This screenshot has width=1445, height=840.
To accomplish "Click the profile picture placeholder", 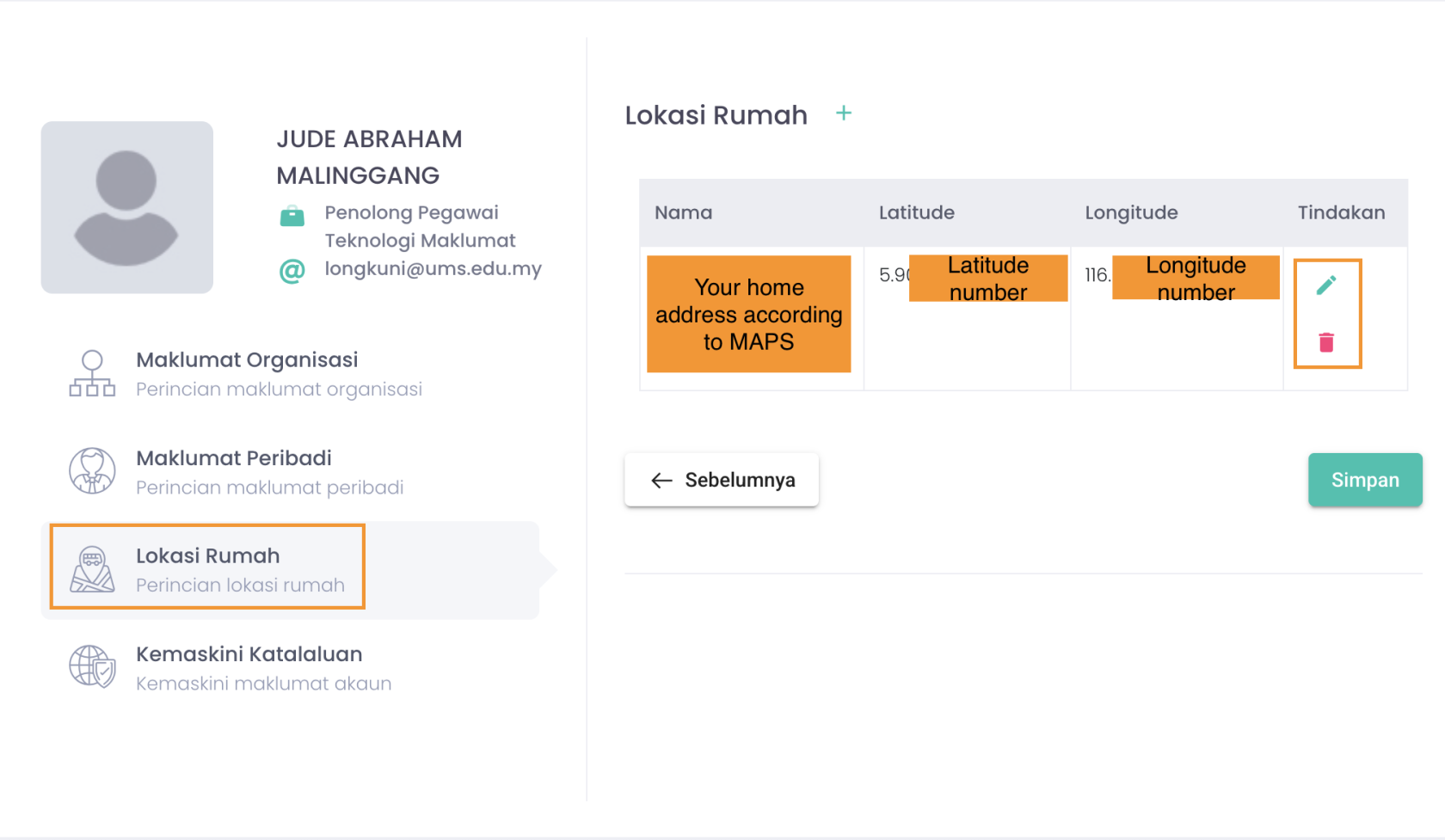I will [x=126, y=208].
